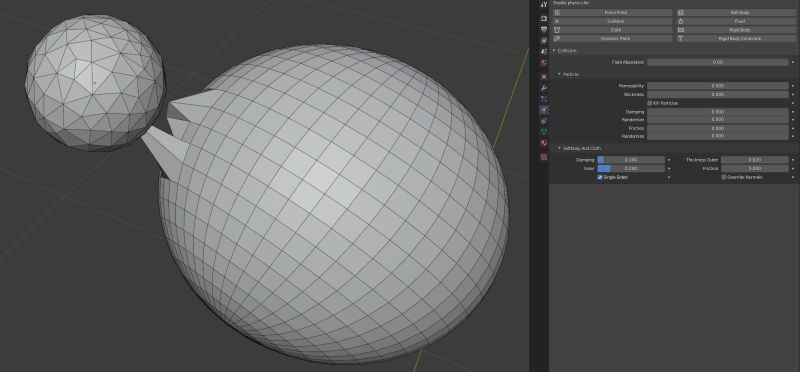This screenshot has width=800, height=372.
Task: Click the animate dot beside Single Sided
Action: pos(669,177)
